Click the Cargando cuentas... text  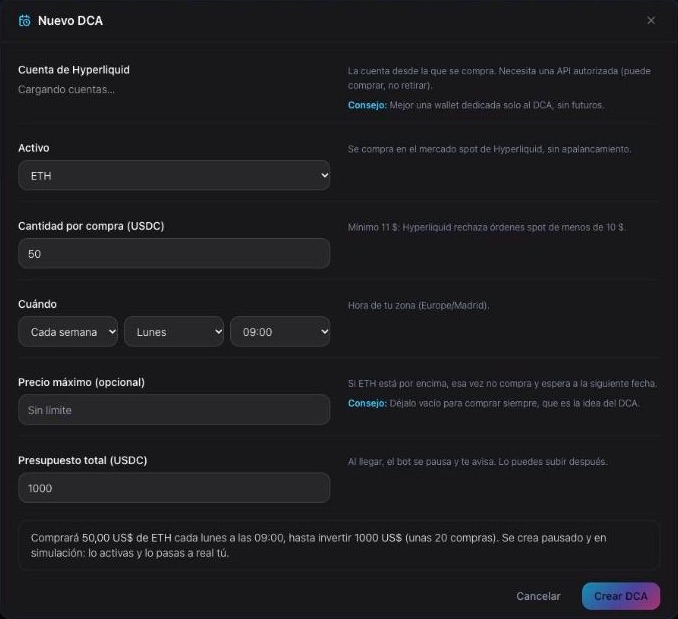click(x=67, y=89)
